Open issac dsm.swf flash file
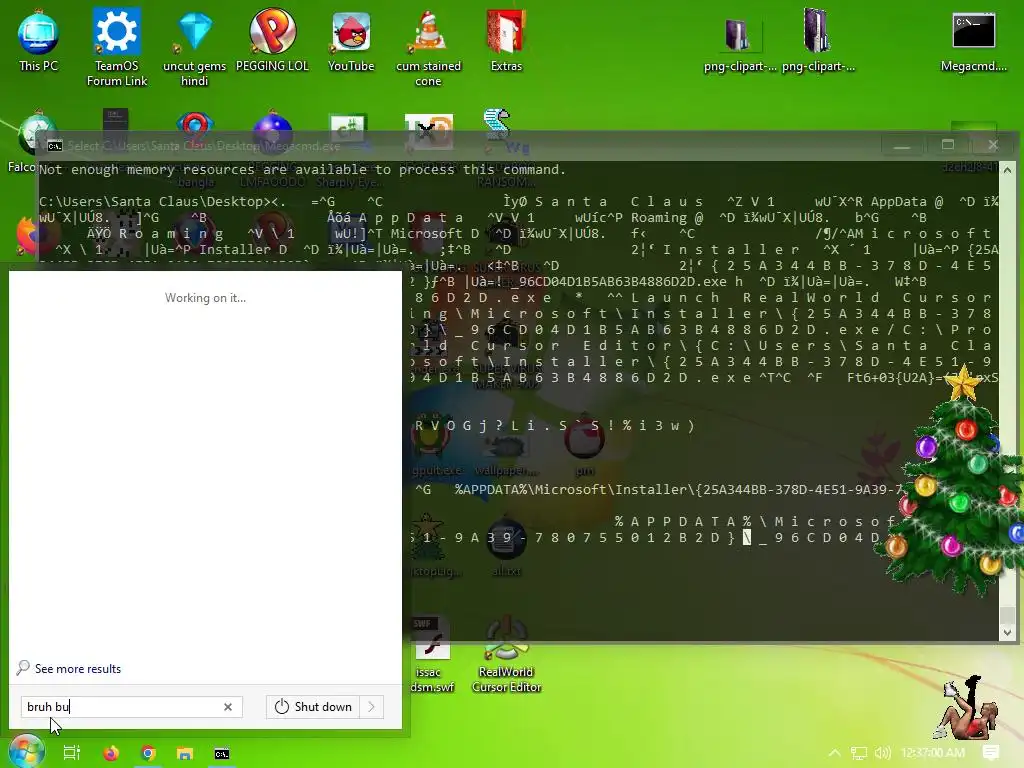This screenshot has width=1024, height=768. point(431,653)
